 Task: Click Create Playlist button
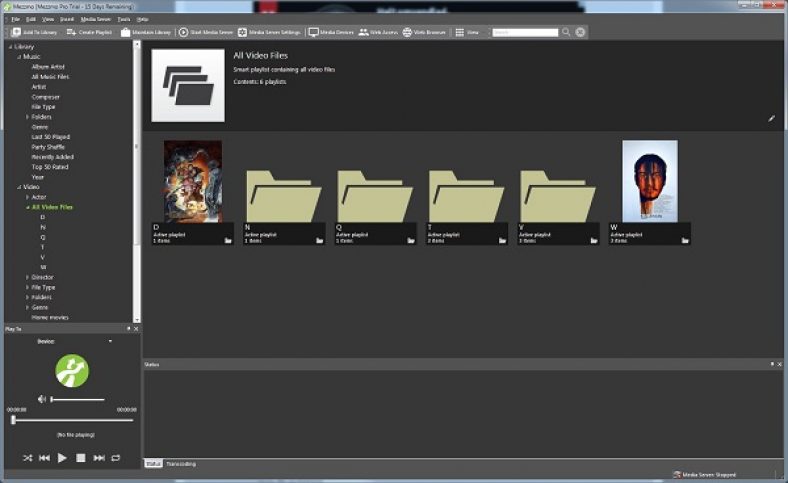point(89,32)
